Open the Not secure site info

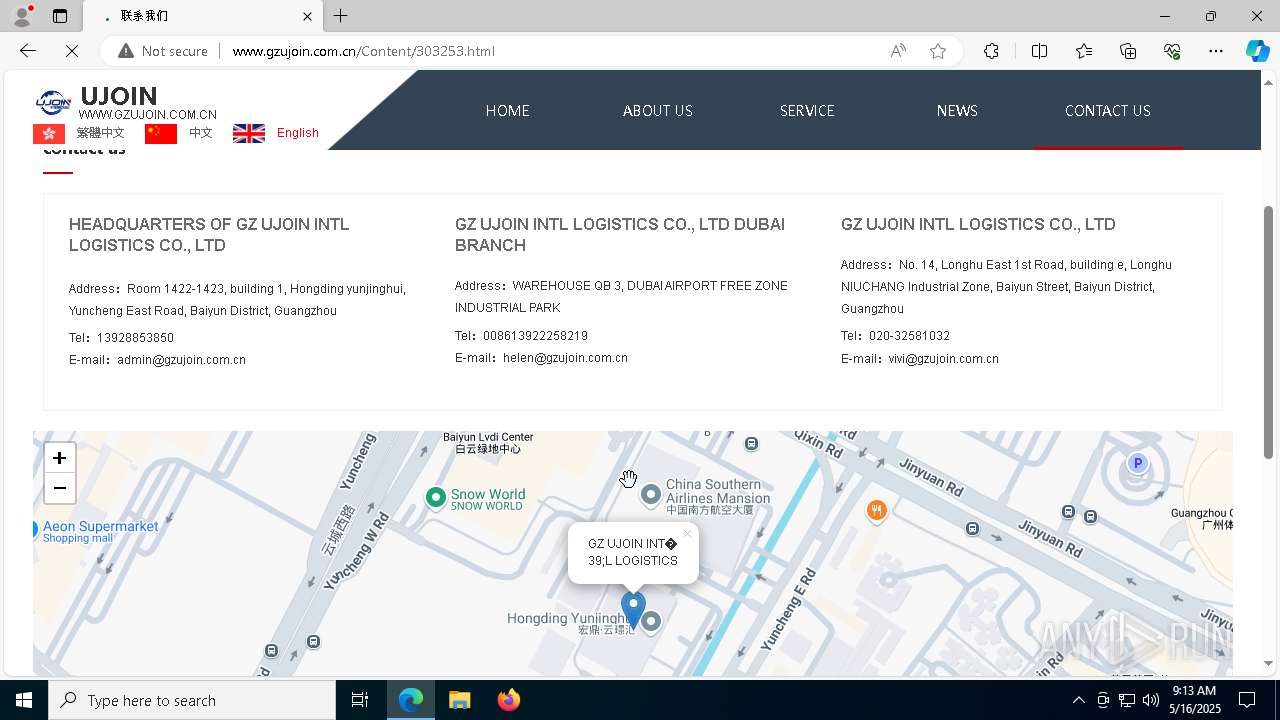coord(163,51)
